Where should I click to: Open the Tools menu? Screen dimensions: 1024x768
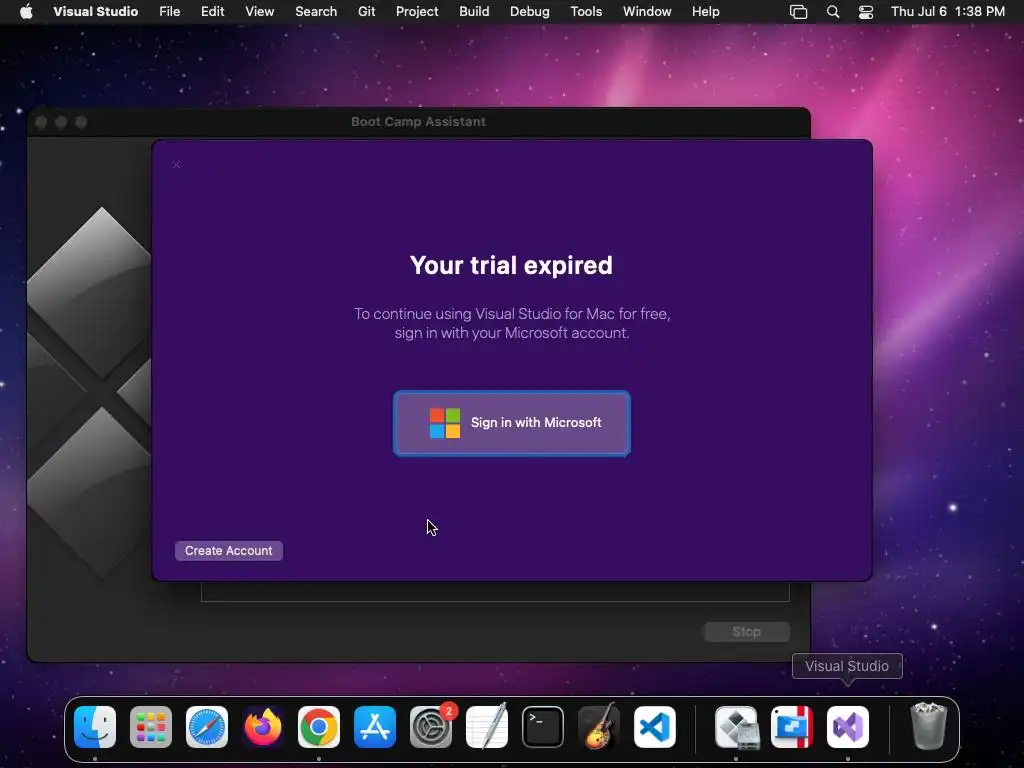tap(586, 11)
